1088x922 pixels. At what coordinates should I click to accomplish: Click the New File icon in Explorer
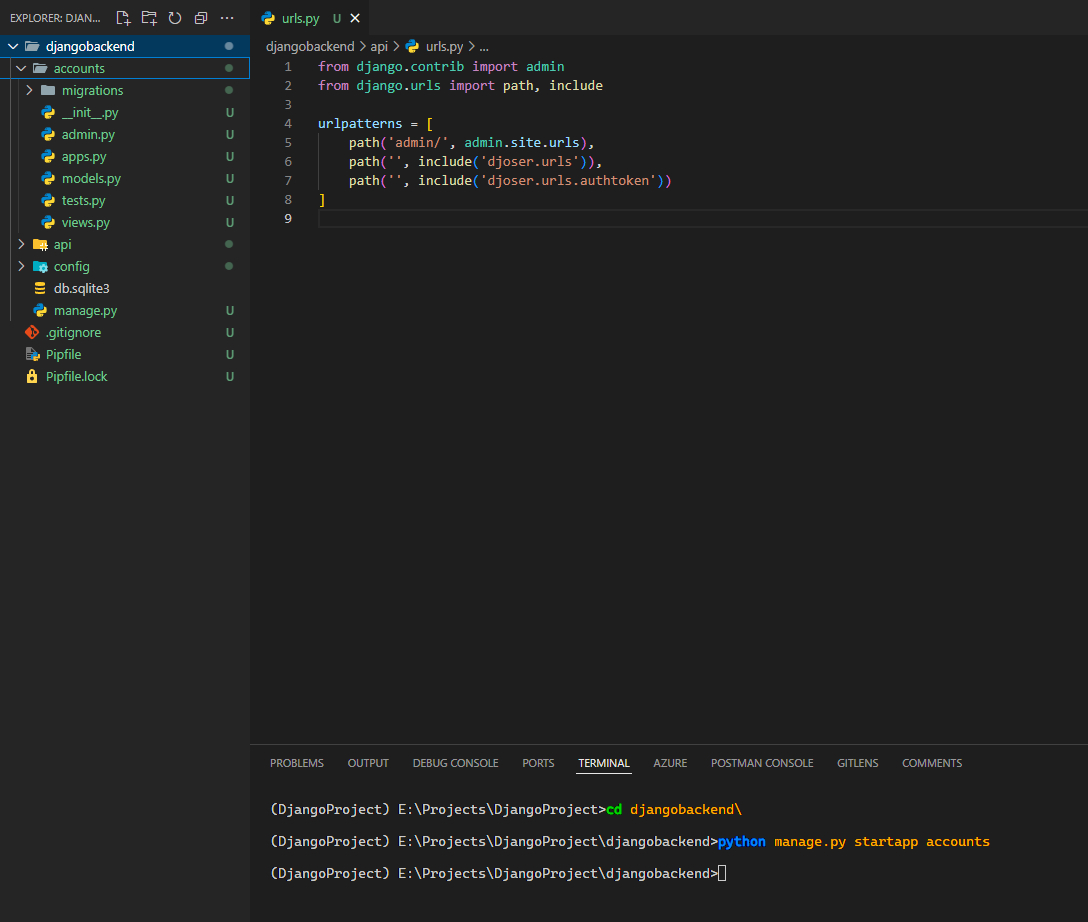pos(123,18)
